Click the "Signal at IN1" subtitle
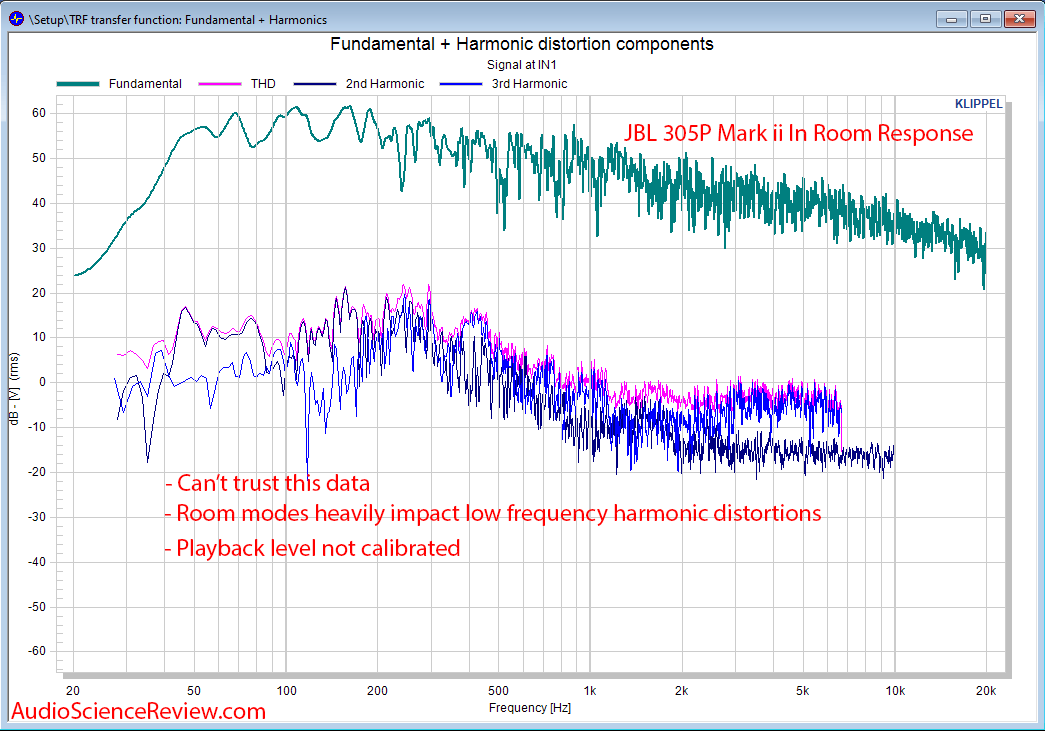The width and height of the screenshot is (1045, 731). click(522, 65)
